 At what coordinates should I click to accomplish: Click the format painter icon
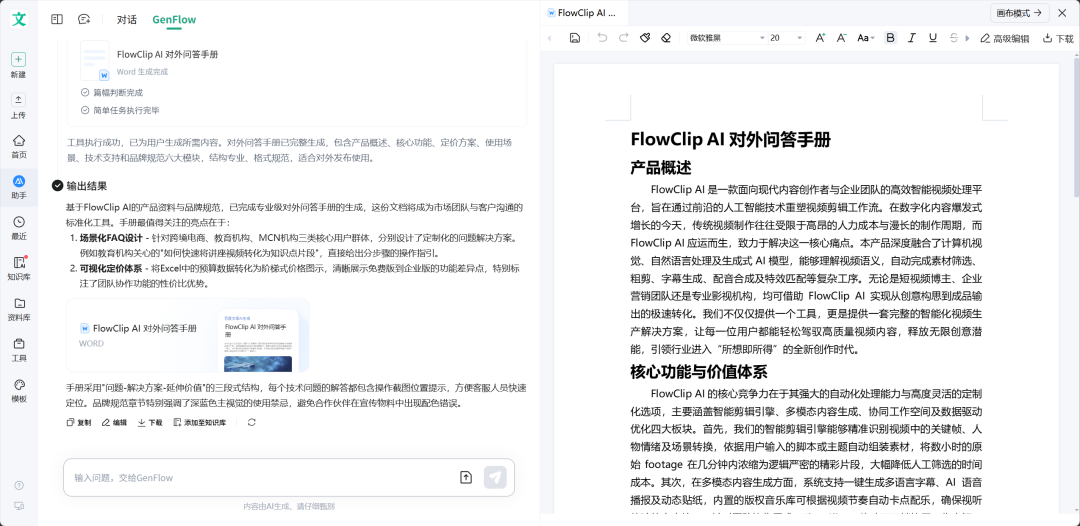click(645, 38)
